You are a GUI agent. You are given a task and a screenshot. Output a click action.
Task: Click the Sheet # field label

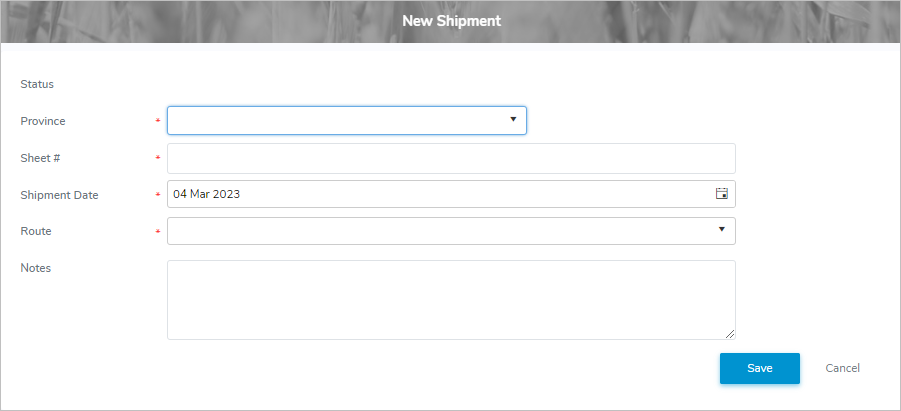41,158
